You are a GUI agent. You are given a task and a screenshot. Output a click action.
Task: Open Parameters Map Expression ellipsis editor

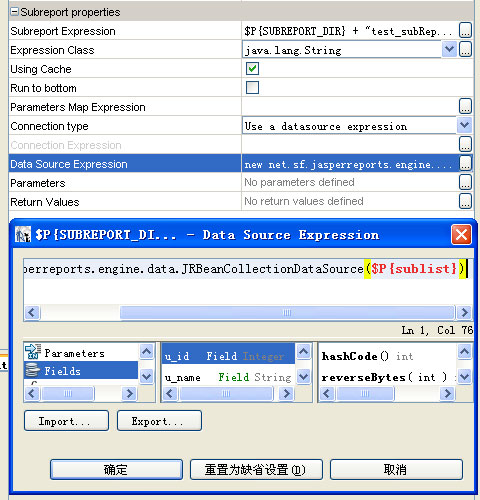click(x=465, y=107)
